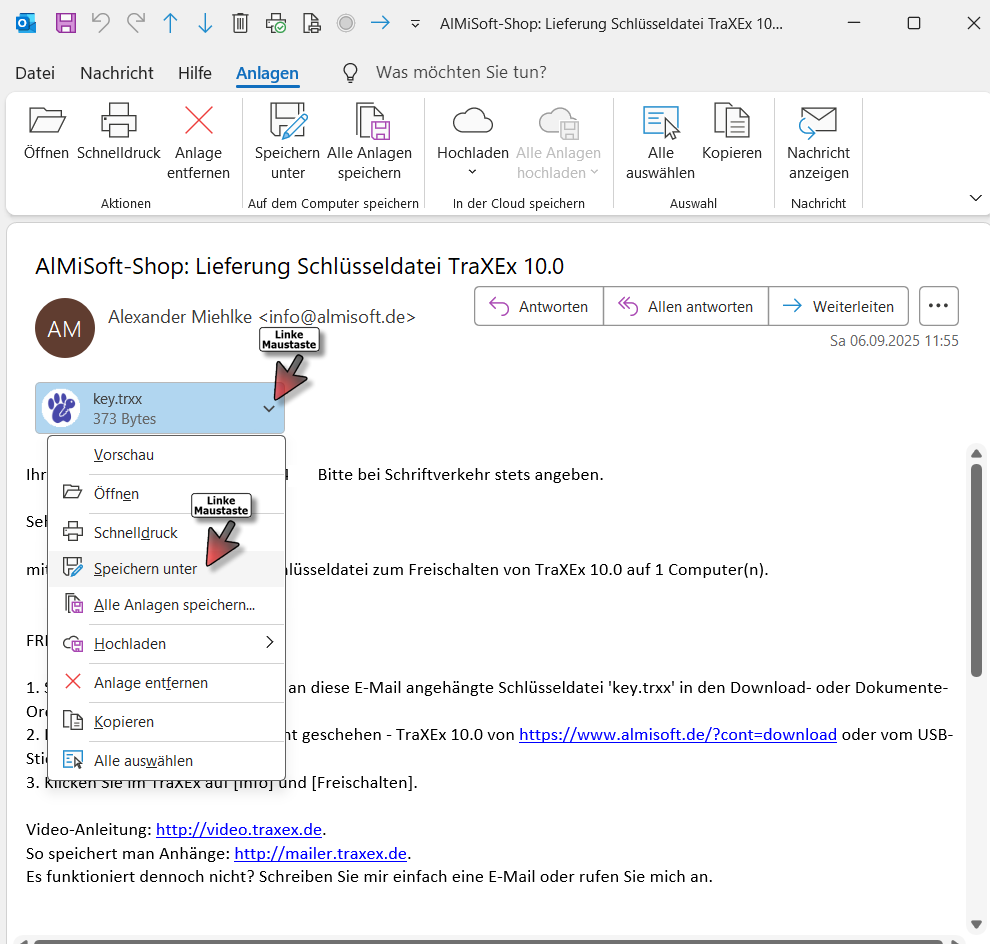Image resolution: width=990 pixels, height=944 pixels.
Task: Click Kopieren icon in ribbon
Action: point(731,121)
